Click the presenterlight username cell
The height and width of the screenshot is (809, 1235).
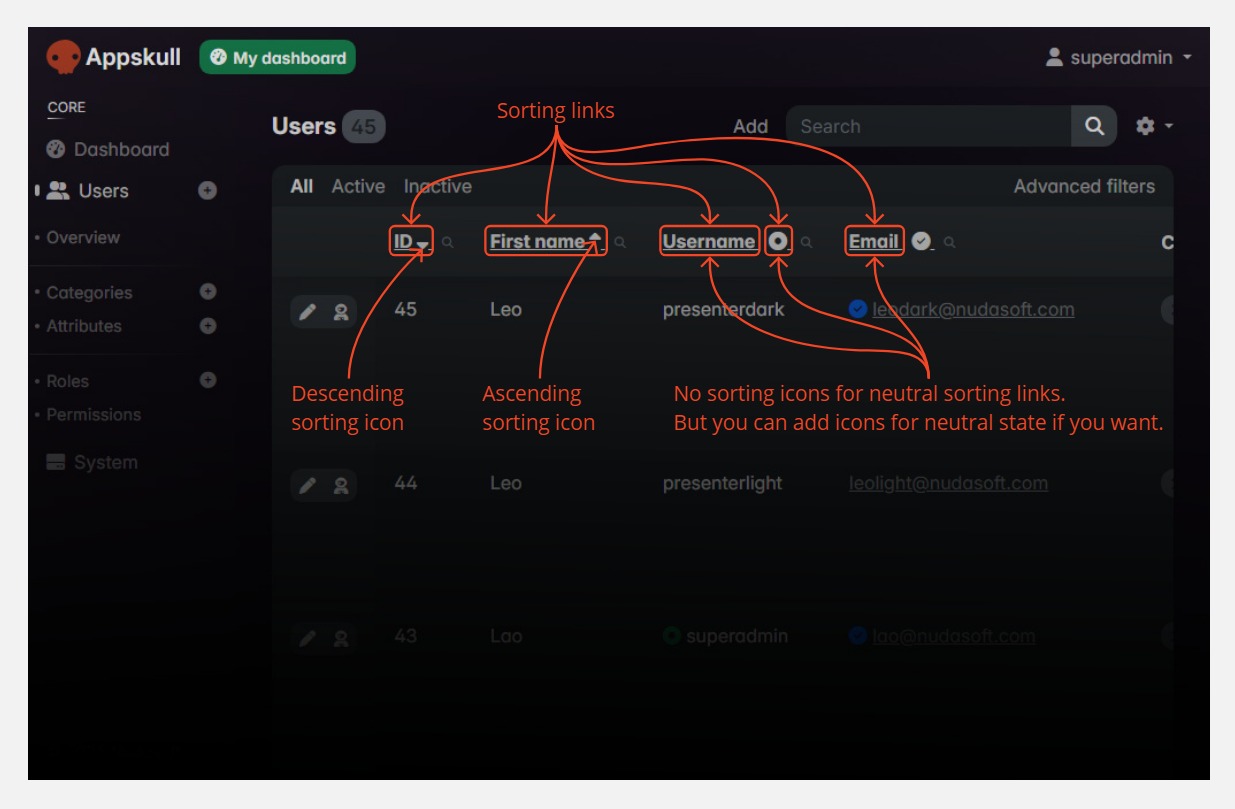point(722,483)
